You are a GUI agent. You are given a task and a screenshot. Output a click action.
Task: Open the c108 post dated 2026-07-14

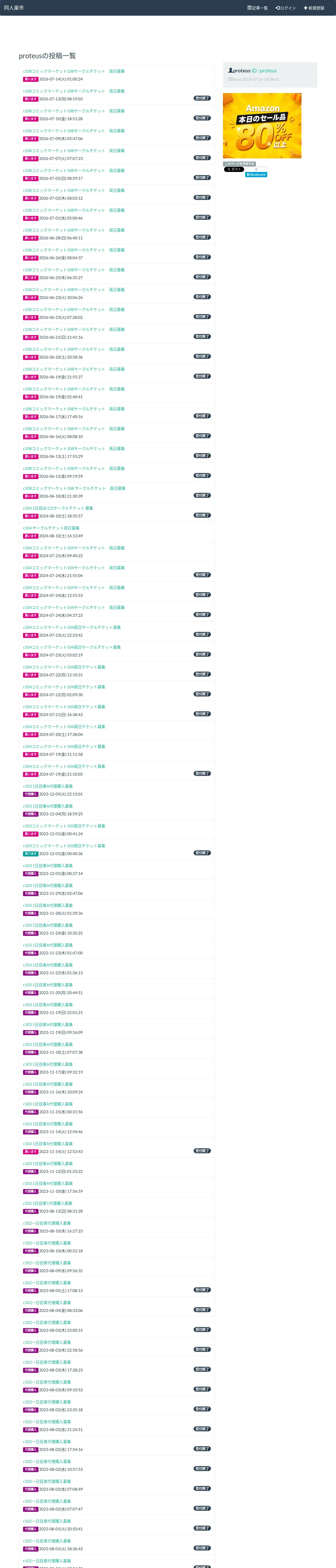point(74,71)
